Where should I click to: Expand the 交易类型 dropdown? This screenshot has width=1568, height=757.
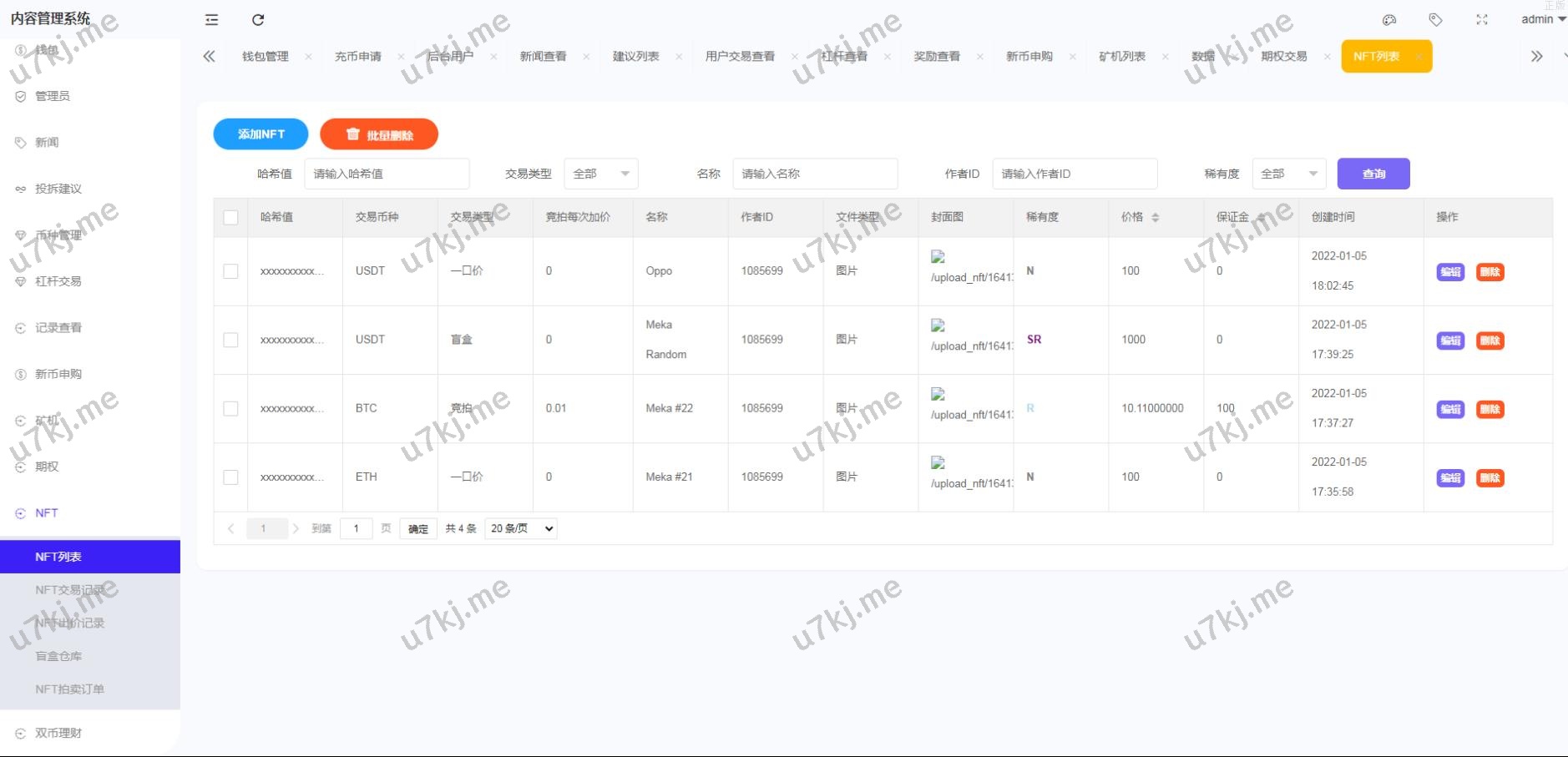[601, 174]
